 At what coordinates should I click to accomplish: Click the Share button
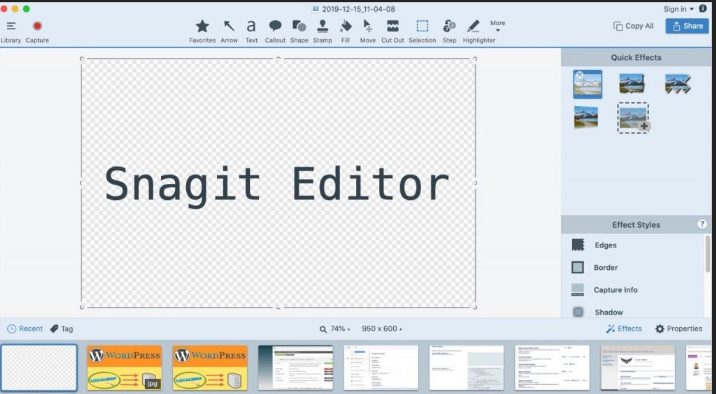tap(687, 26)
